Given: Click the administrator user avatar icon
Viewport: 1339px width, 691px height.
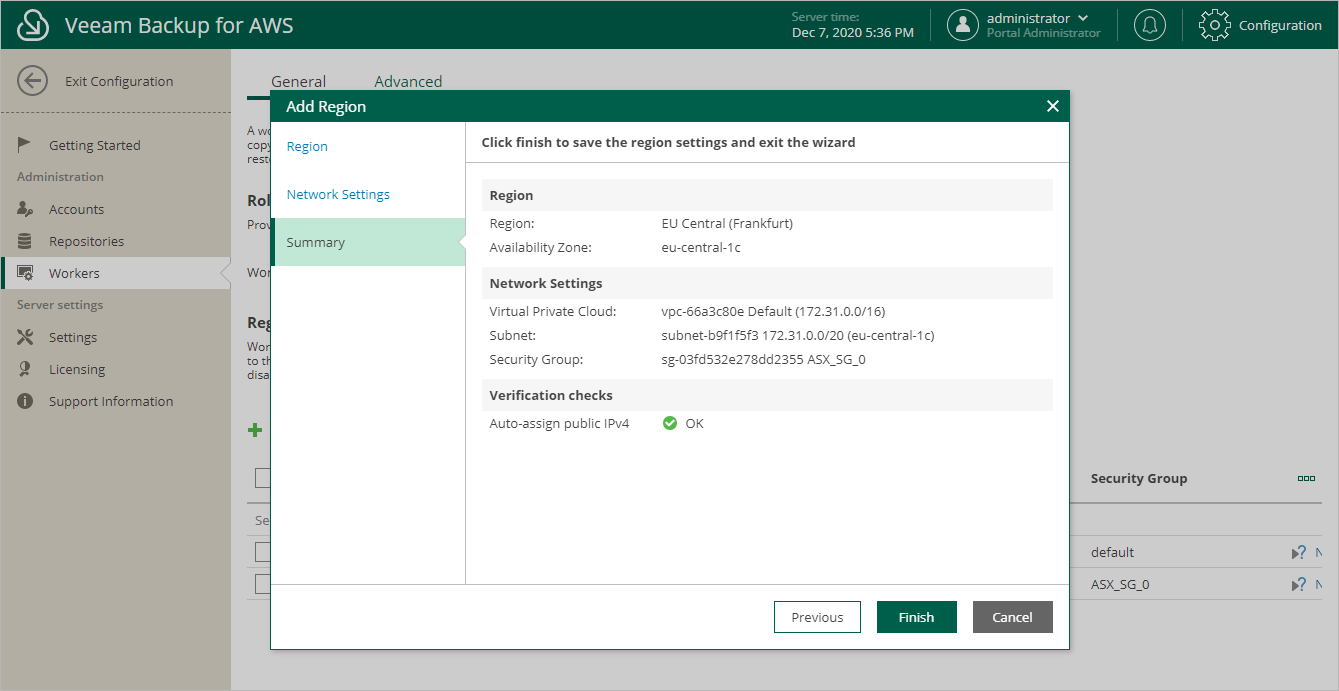Looking at the screenshot, I should (963, 25).
